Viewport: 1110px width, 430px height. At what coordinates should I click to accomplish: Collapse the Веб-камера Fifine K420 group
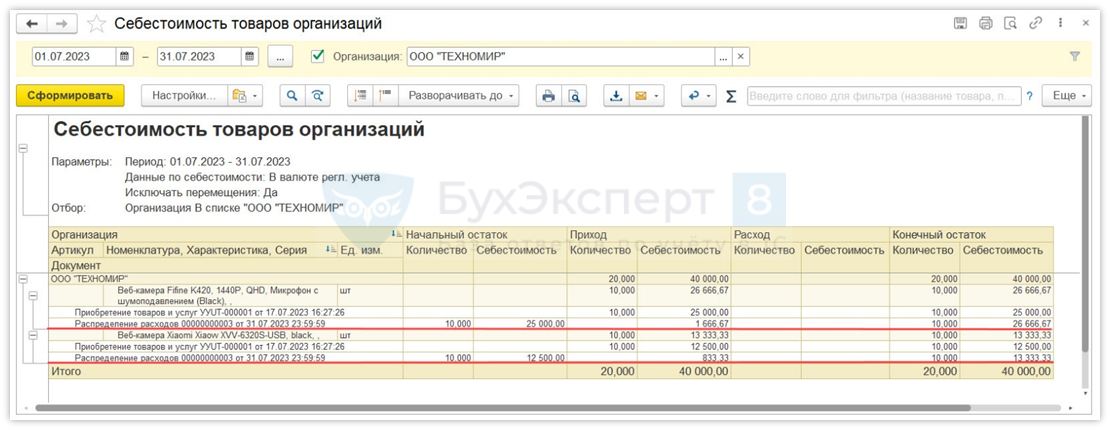click(32, 296)
